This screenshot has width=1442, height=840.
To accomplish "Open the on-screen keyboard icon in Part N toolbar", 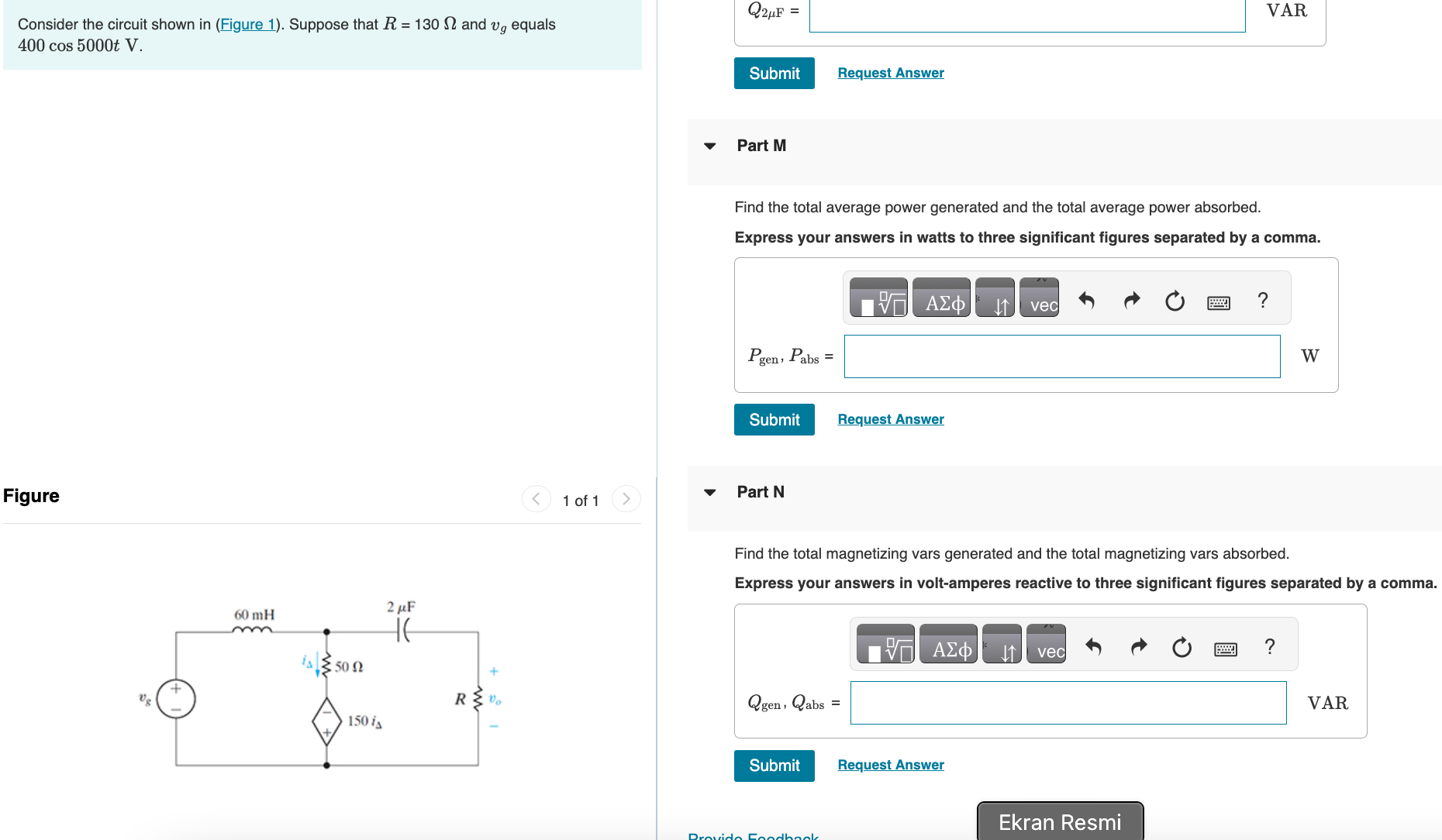I will click(1225, 648).
